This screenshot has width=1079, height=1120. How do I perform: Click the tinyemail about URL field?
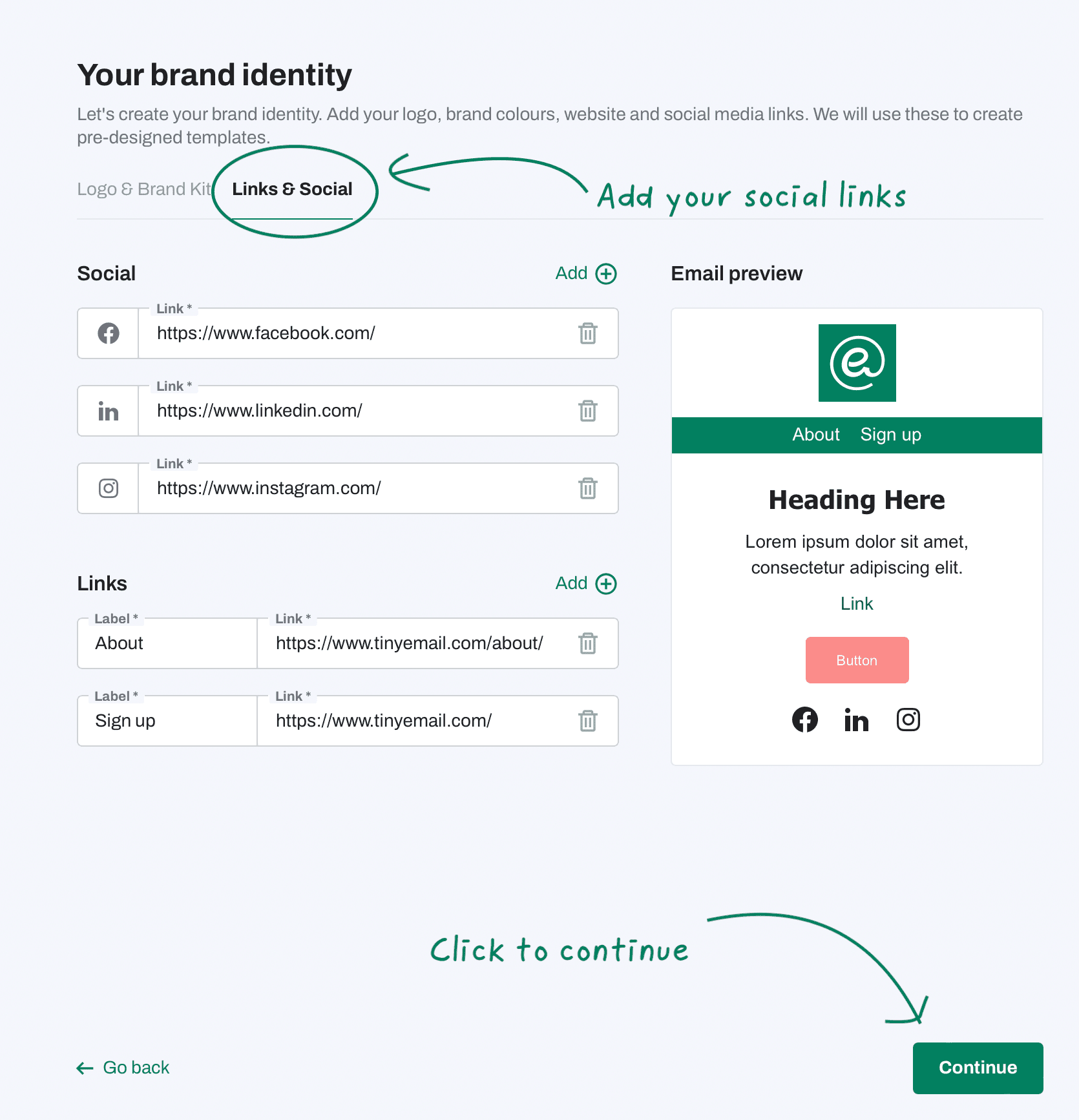point(414,643)
